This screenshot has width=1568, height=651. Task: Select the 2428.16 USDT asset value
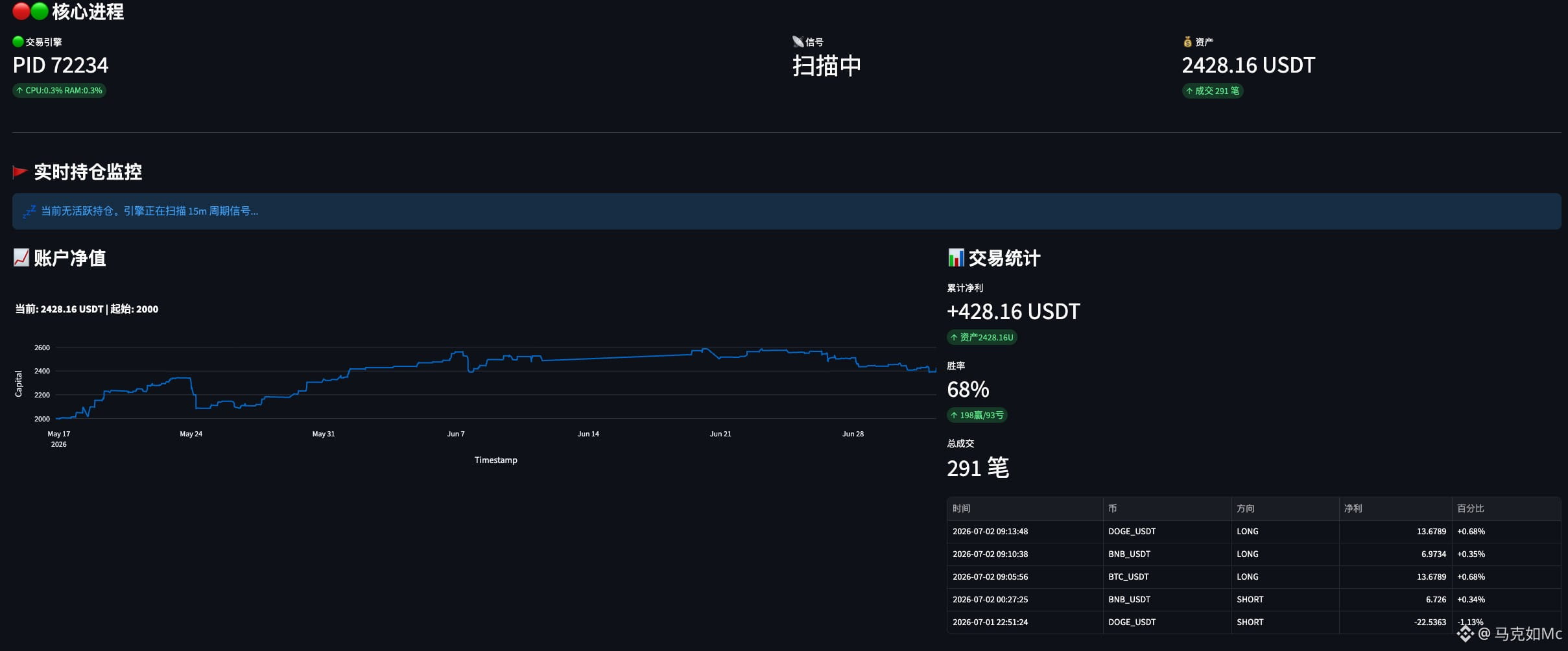1248,65
